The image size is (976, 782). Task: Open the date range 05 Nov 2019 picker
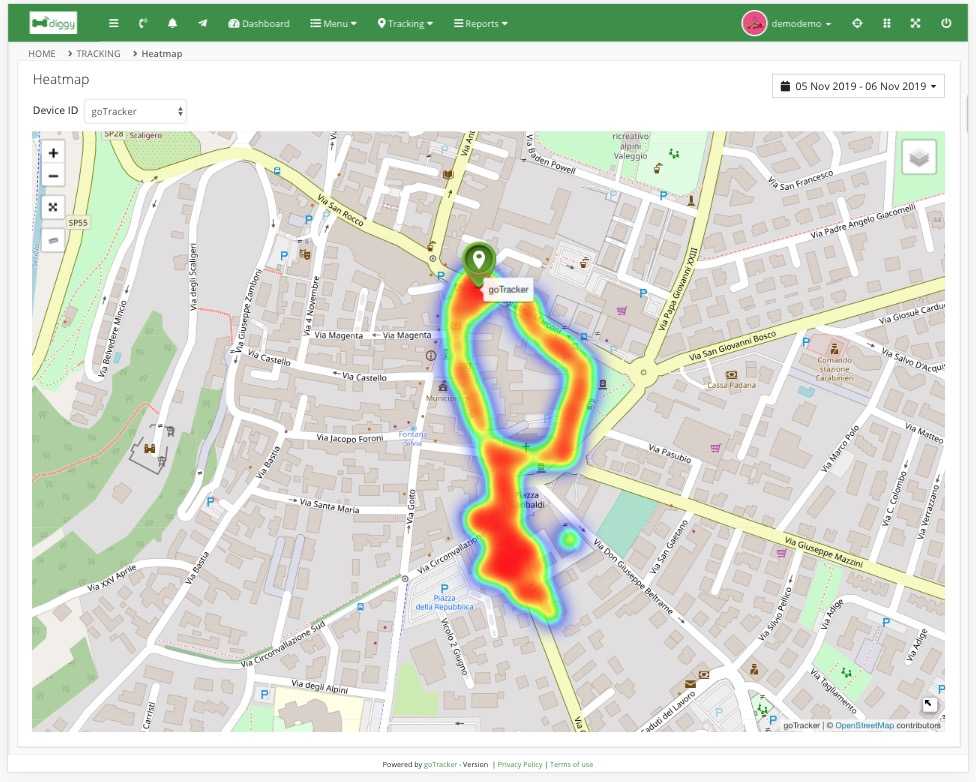pos(858,86)
